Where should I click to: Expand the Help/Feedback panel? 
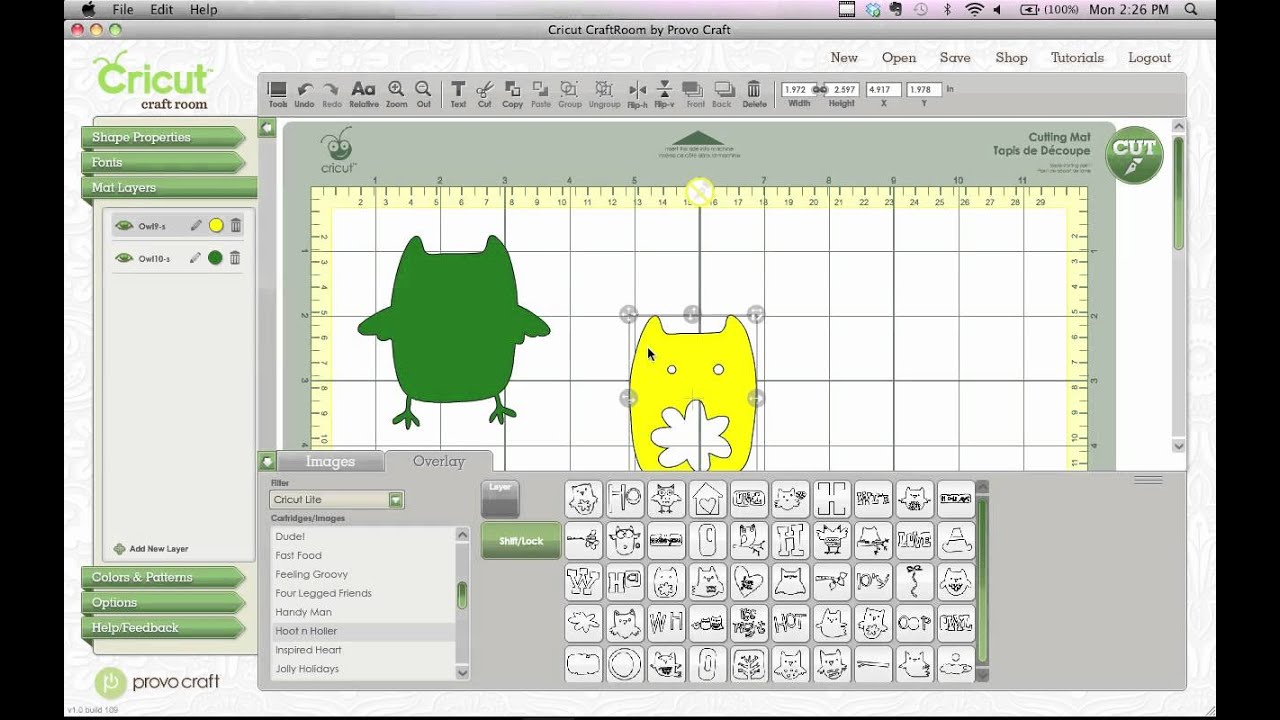(x=163, y=627)
